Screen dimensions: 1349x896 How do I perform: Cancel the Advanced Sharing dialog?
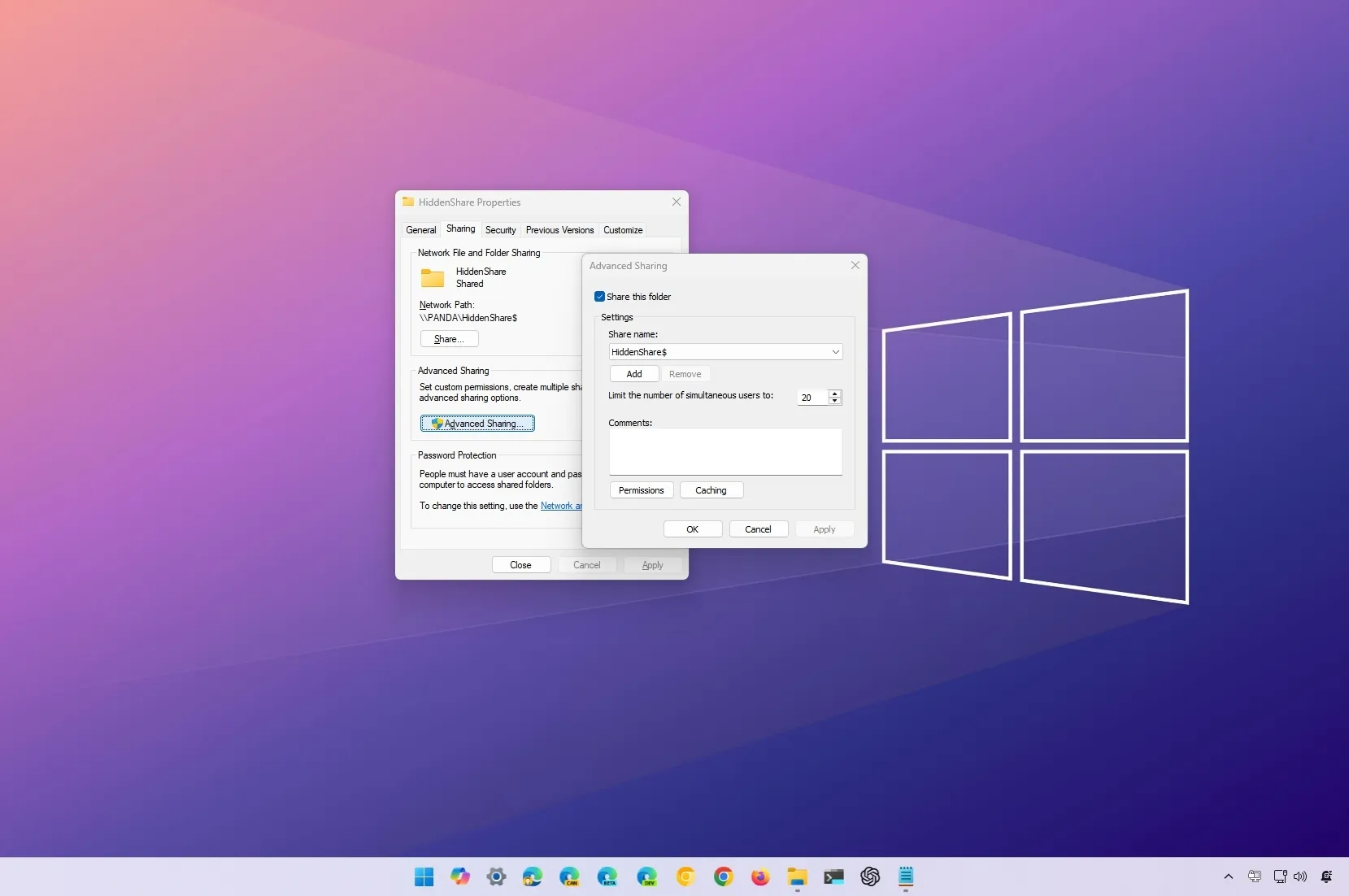tap(758, 529)
